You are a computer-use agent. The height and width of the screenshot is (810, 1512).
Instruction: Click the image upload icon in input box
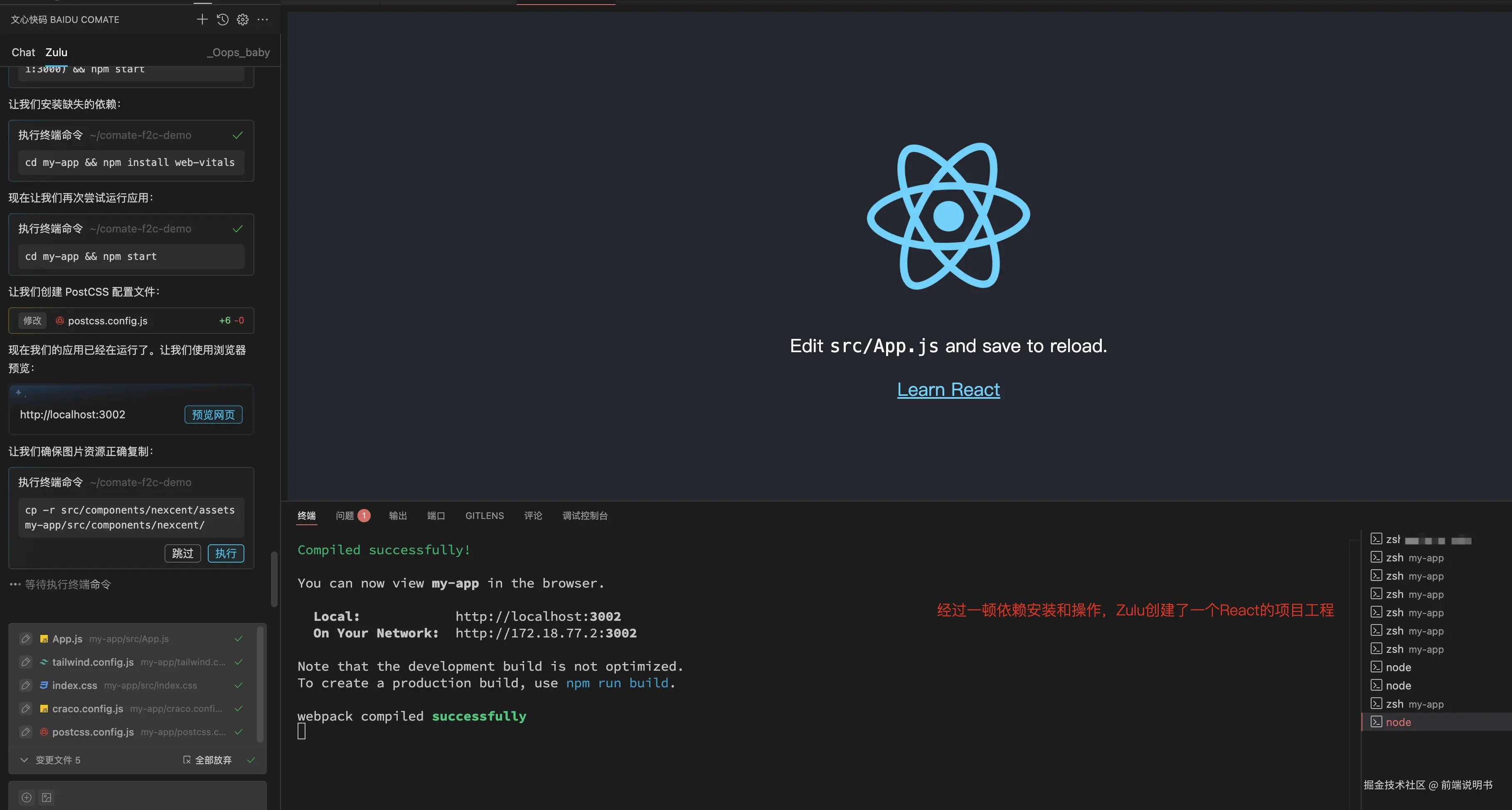point(47,797)
